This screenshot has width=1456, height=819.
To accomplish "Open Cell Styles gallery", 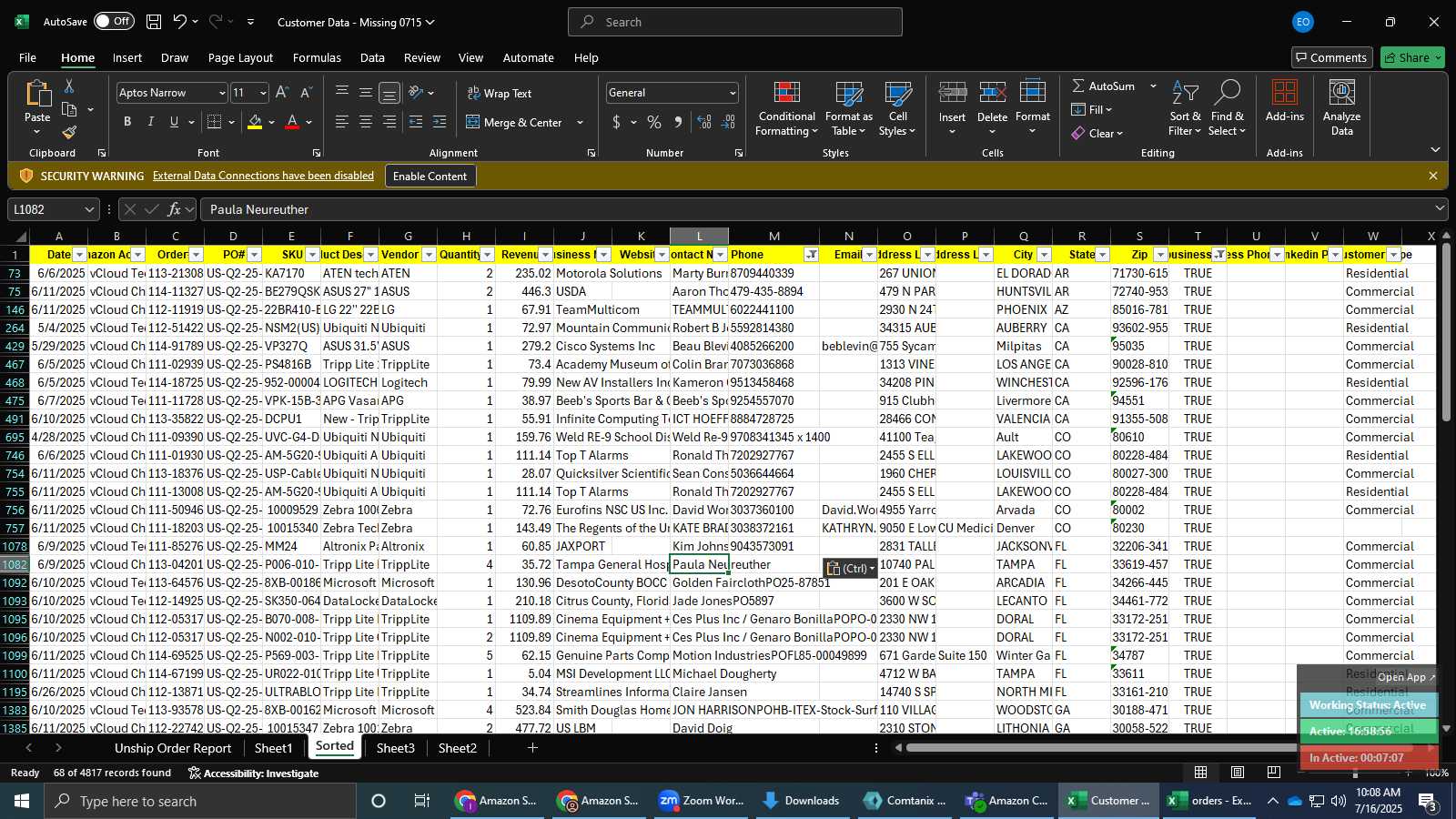I will tap(898, 108).
